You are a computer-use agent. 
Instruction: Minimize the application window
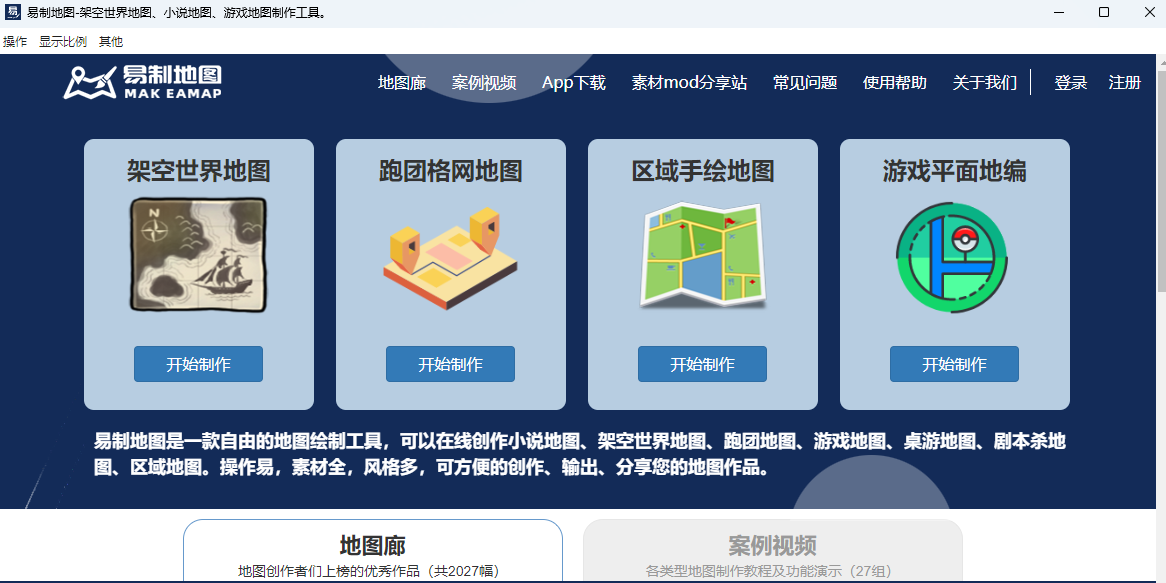pos(1061,13)
